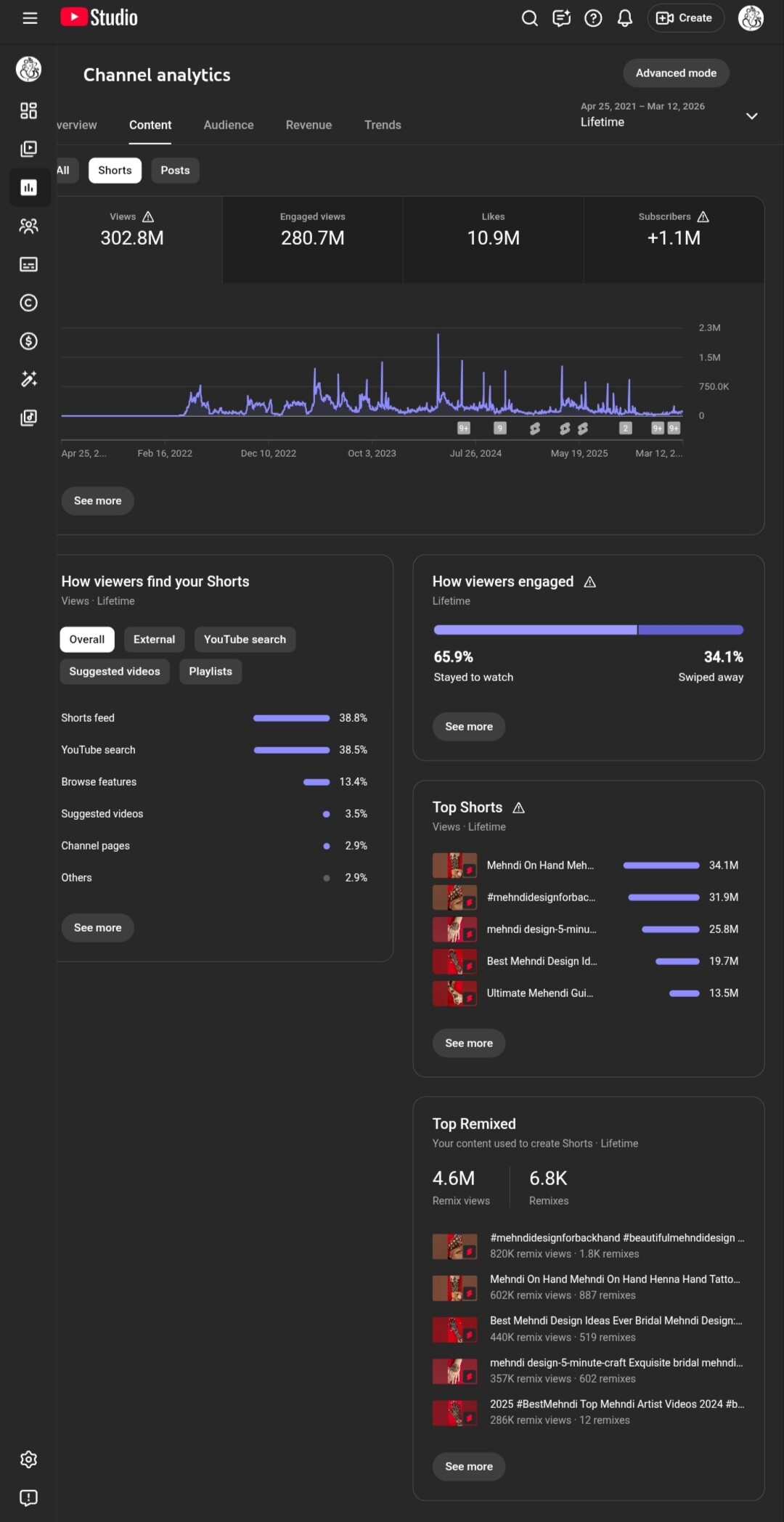The image size is (784, 1522).
Task: Open the Earn dollar icon in sidebar
Action: tap(28, 341)
